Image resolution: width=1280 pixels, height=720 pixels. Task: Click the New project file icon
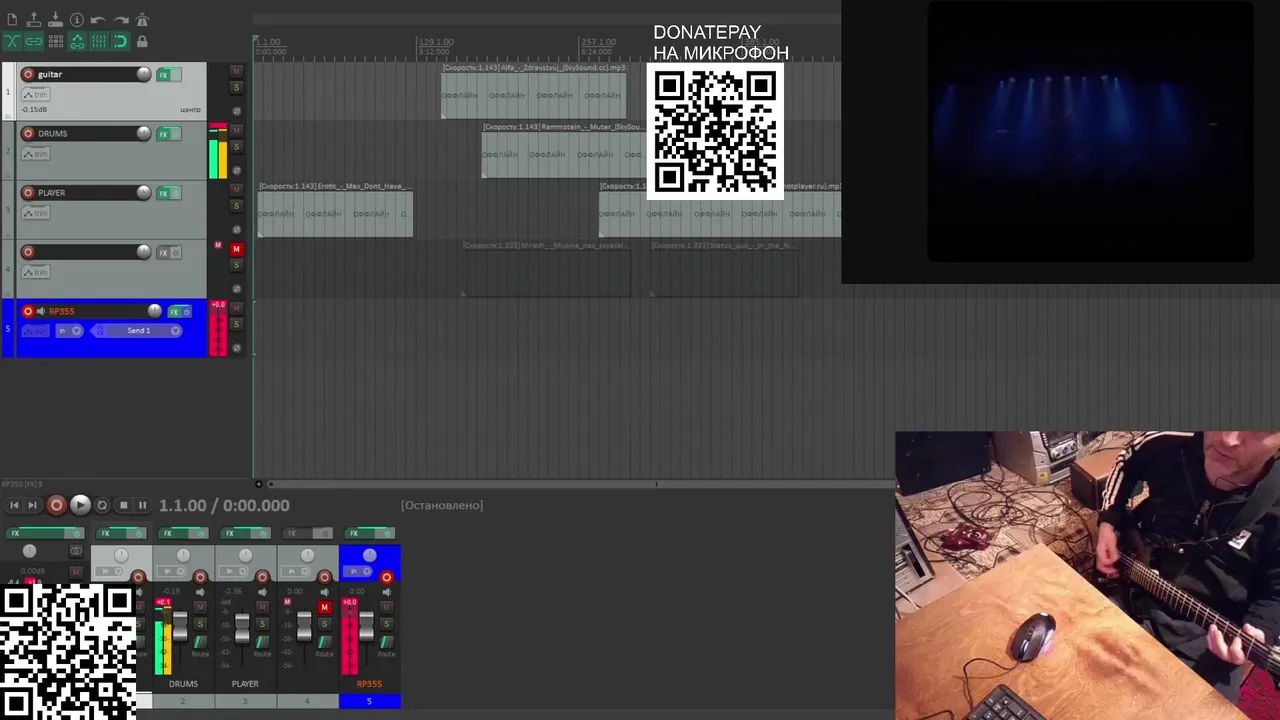[12, 20]
